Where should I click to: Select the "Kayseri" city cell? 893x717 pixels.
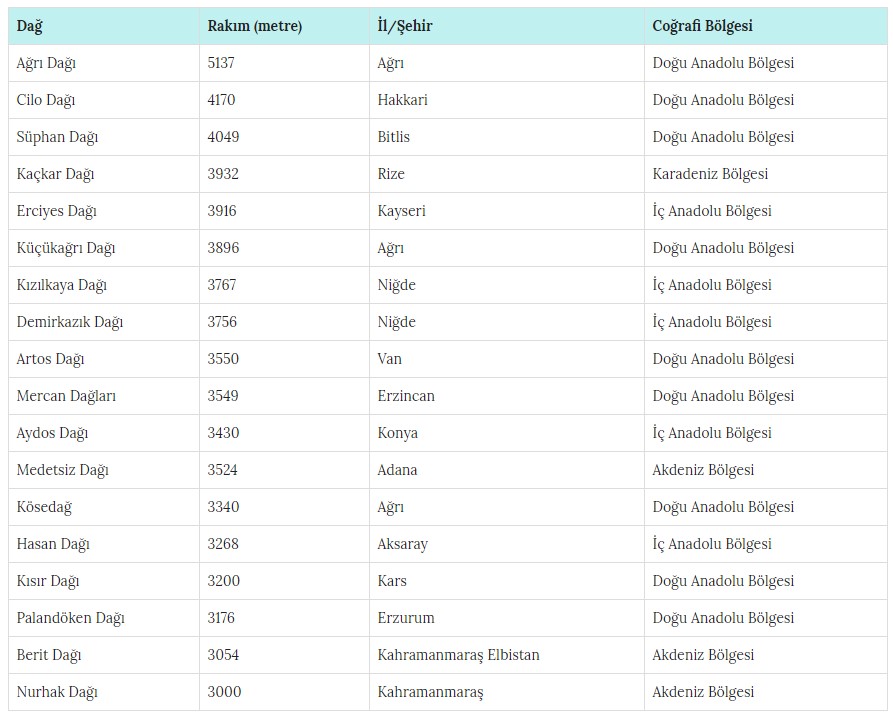point(401,211)
